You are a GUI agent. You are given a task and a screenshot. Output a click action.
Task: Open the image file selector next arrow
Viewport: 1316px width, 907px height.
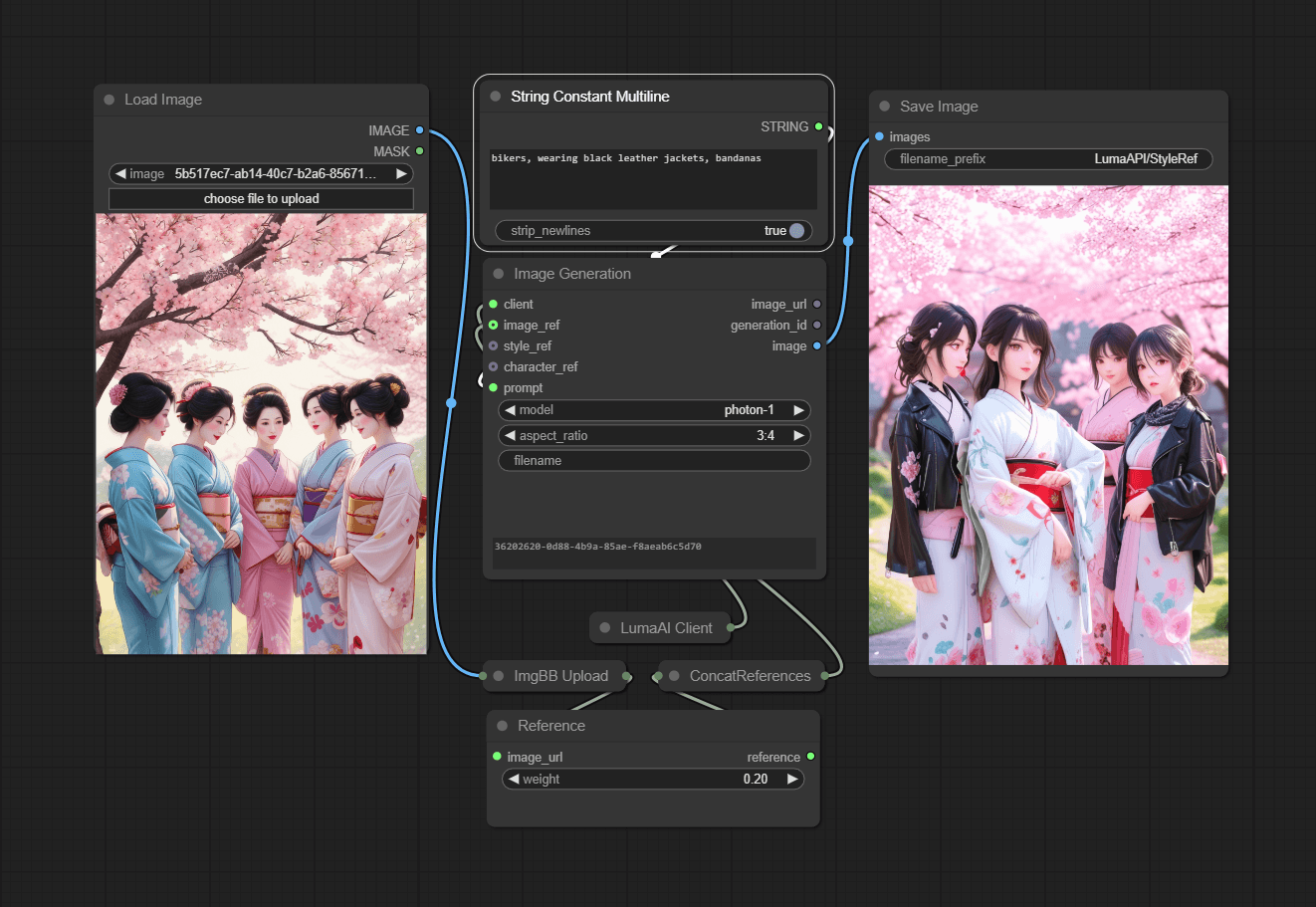[x=401, y=174]
